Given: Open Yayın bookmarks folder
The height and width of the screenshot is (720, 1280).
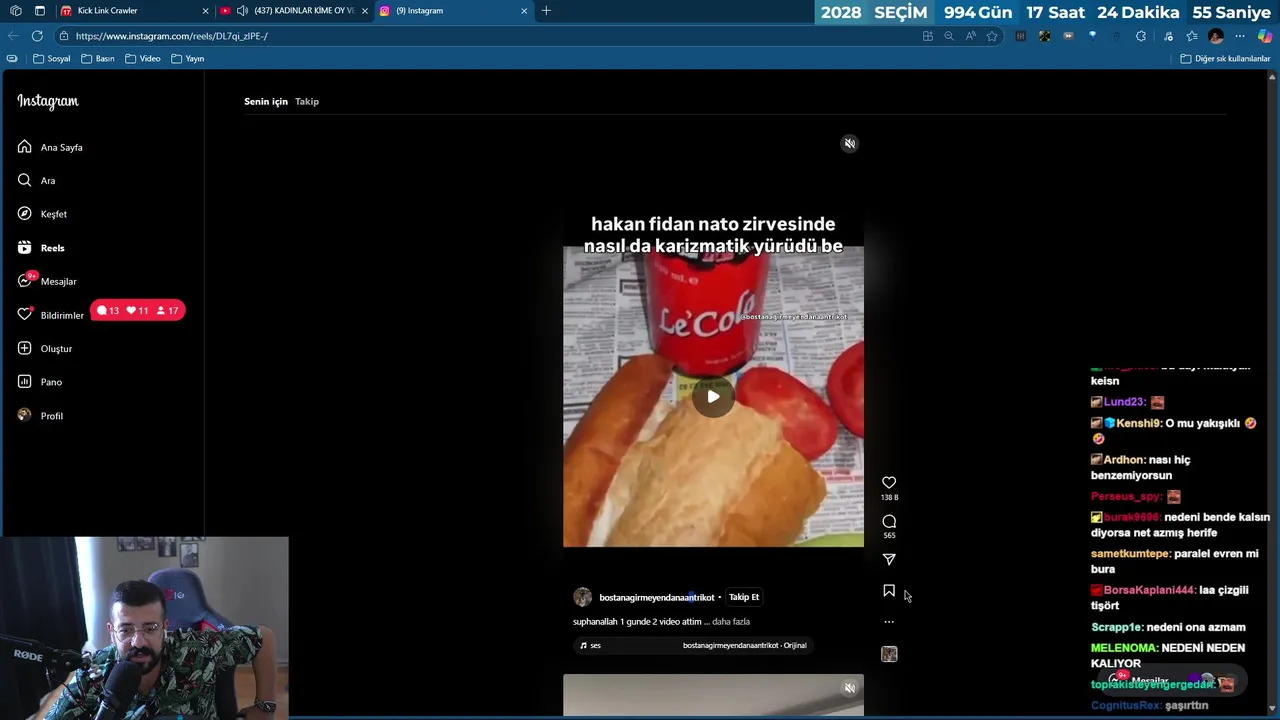Looking at the screenshot, I should (x=187, y=59).
